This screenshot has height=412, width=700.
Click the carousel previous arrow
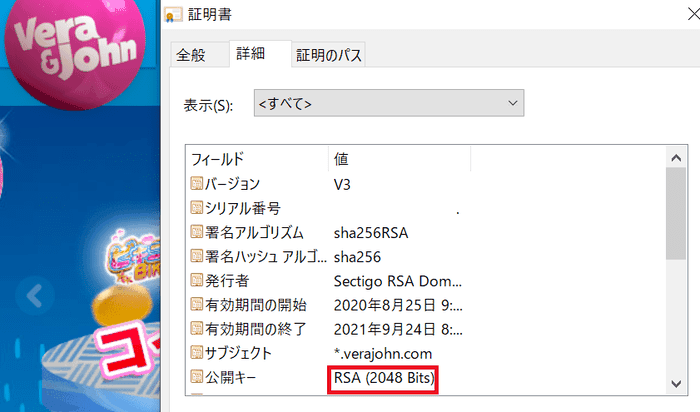coord(35,295)
